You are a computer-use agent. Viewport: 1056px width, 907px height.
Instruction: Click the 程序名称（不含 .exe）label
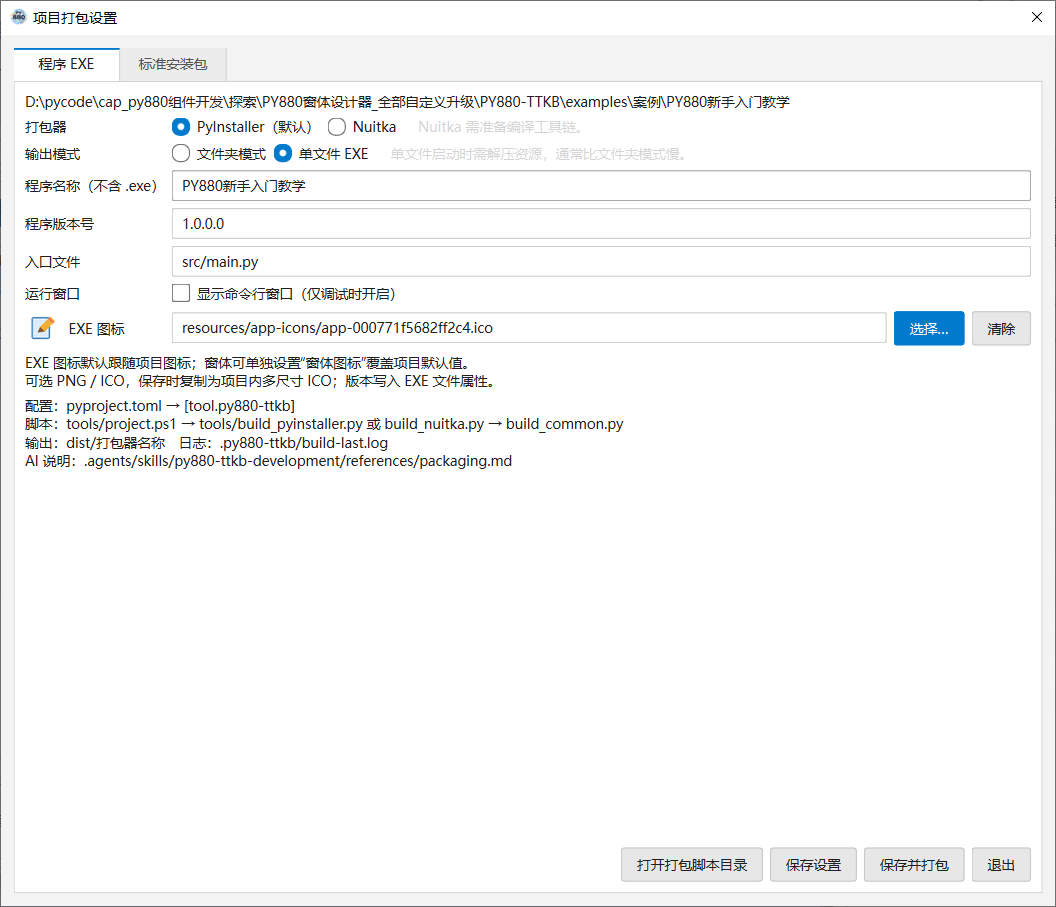[91, 186]
